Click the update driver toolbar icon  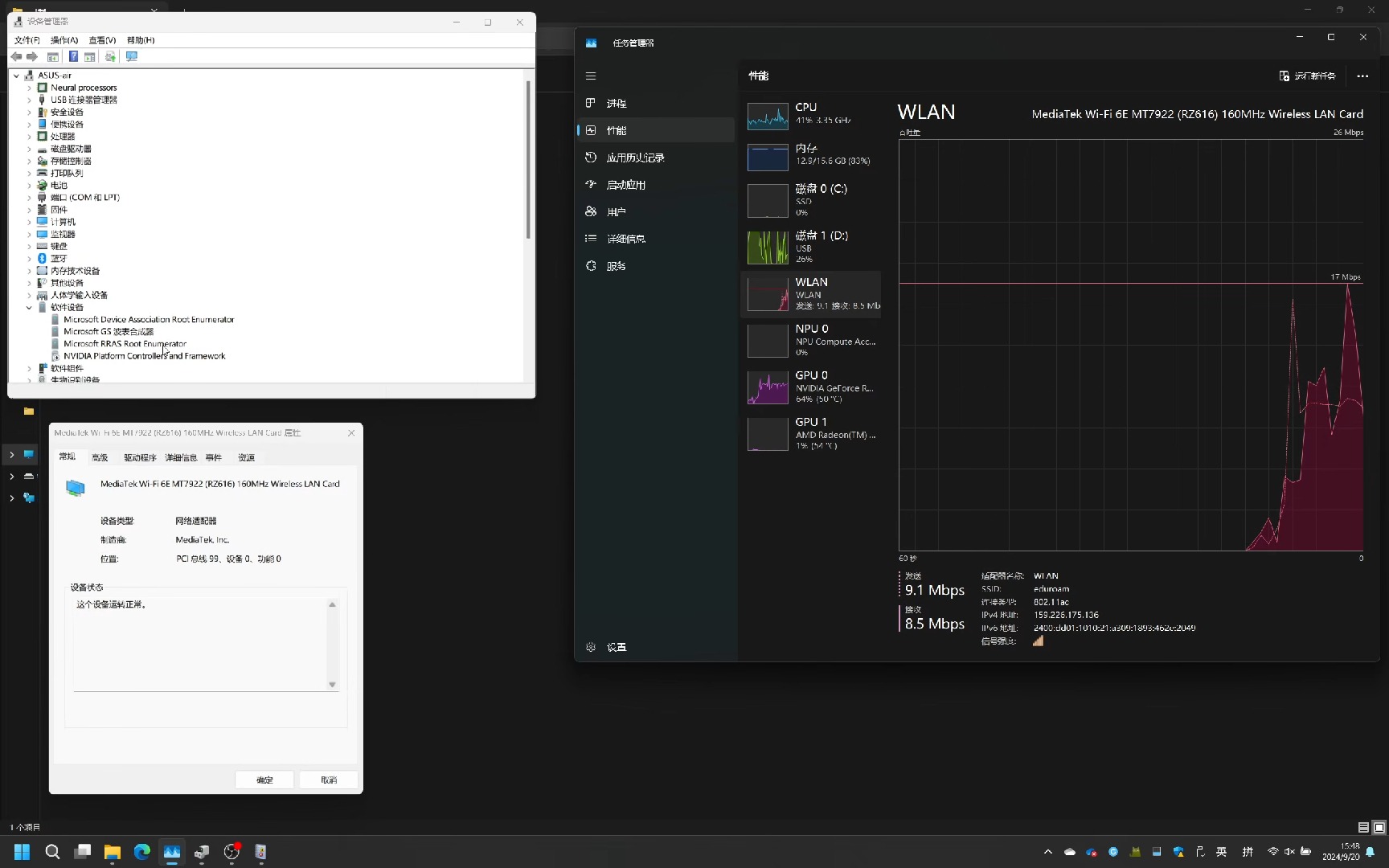pos(110,56)
